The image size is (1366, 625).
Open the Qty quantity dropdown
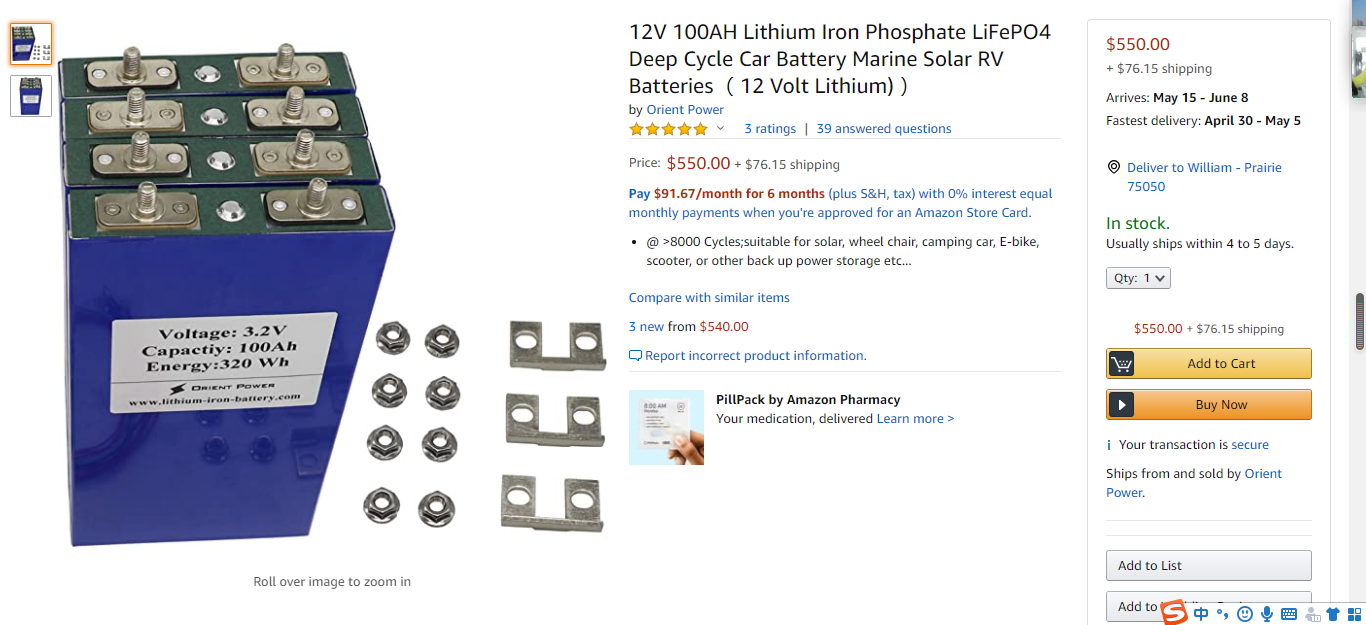pos(1138,278)
